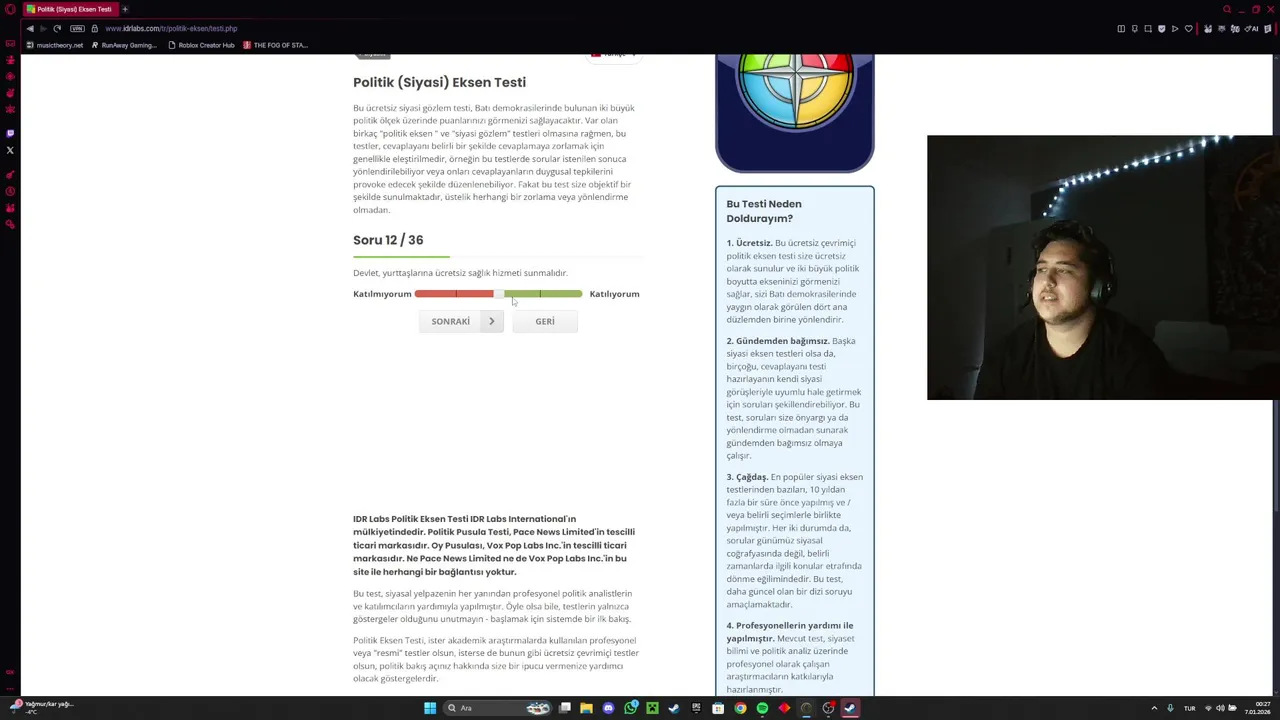Click the green agree side of slider
Screen dimensions: 1280x720
(543, 294)
